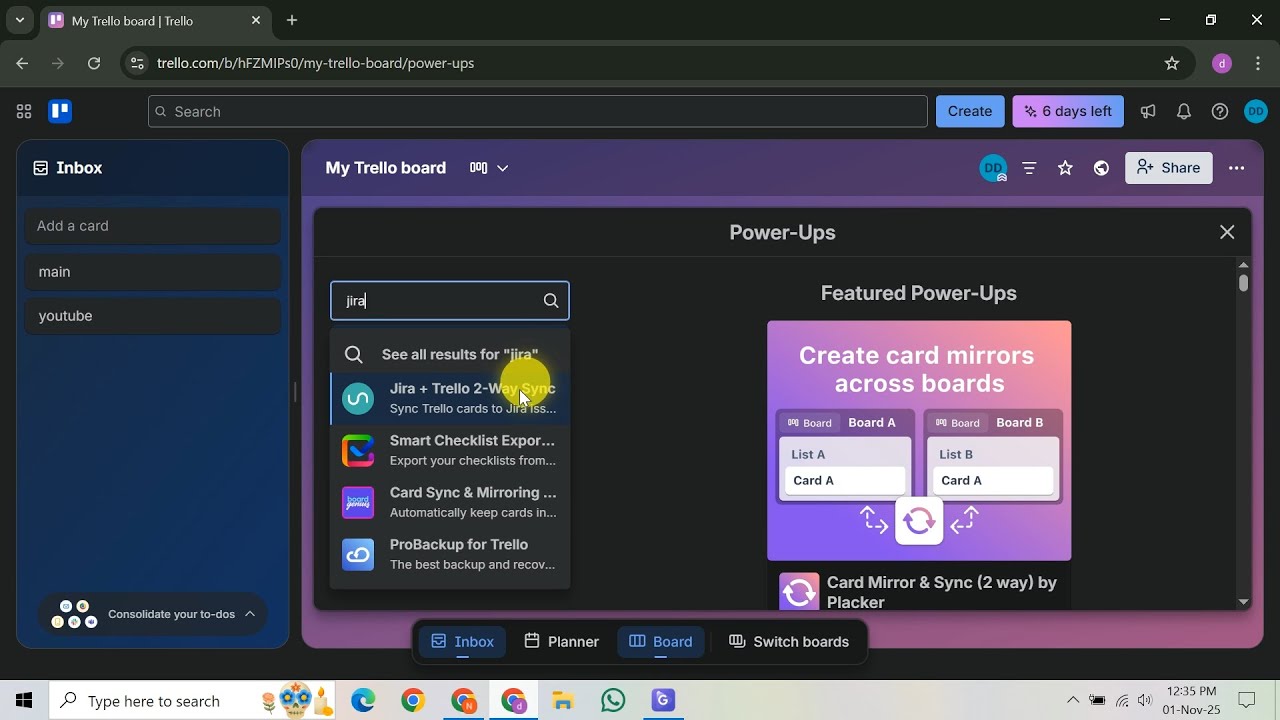Open Microsoft Edge from taskbar
Viewport: 1280px width, 720px height.
tap(363, 701)
